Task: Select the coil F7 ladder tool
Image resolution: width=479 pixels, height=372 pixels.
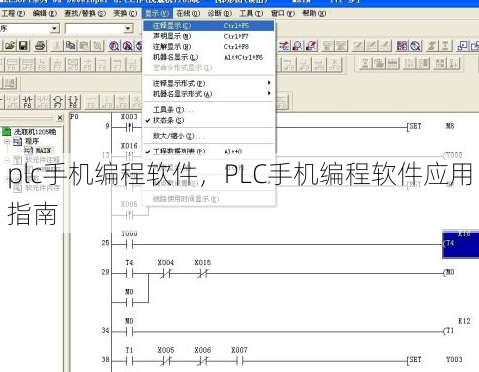Action: [x=58, y=102]
